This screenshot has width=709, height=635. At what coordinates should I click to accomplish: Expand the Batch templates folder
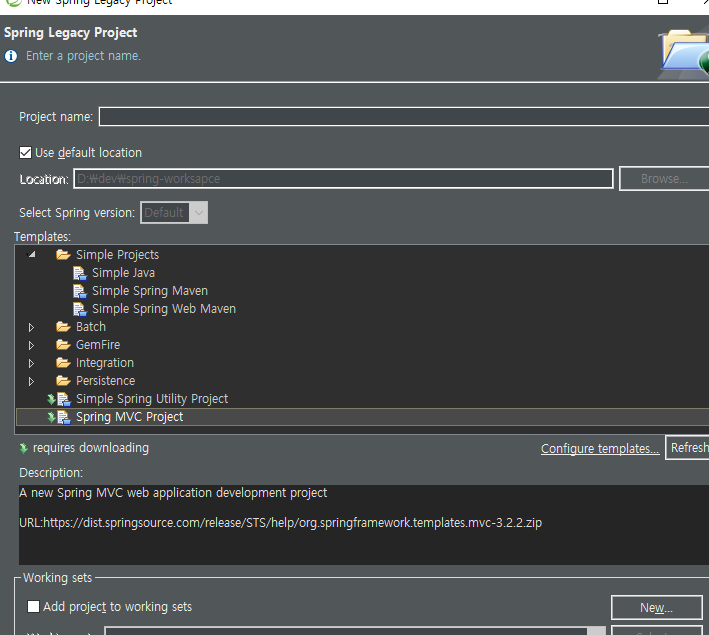click(x=31, y=327)
